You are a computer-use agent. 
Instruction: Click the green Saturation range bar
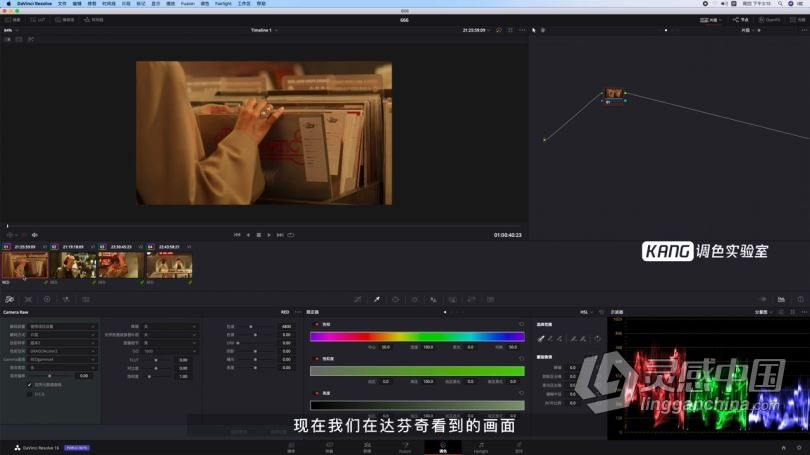tap(417, 371)
